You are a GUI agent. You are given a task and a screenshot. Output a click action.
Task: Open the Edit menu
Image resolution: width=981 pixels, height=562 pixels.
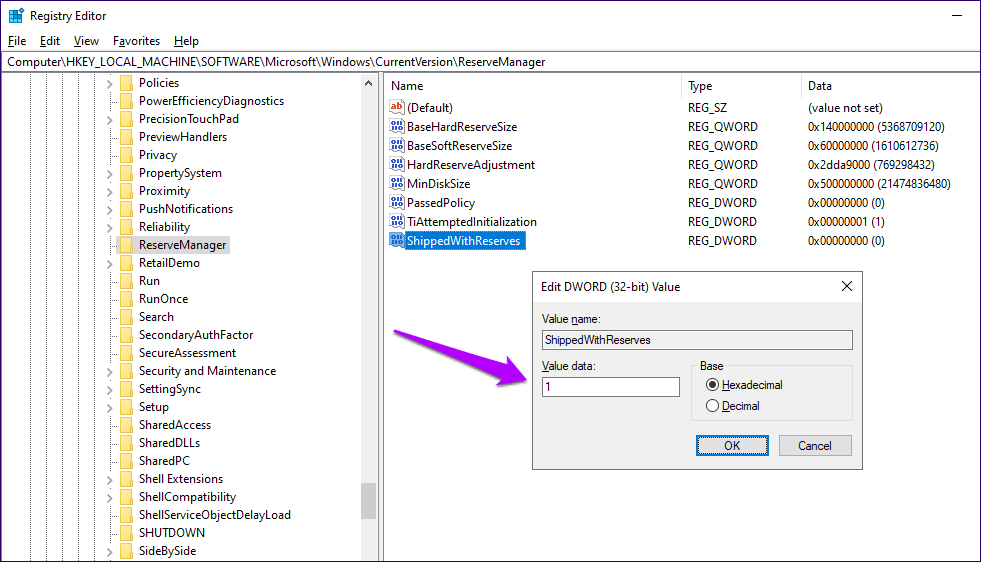[x=49, y=41]
